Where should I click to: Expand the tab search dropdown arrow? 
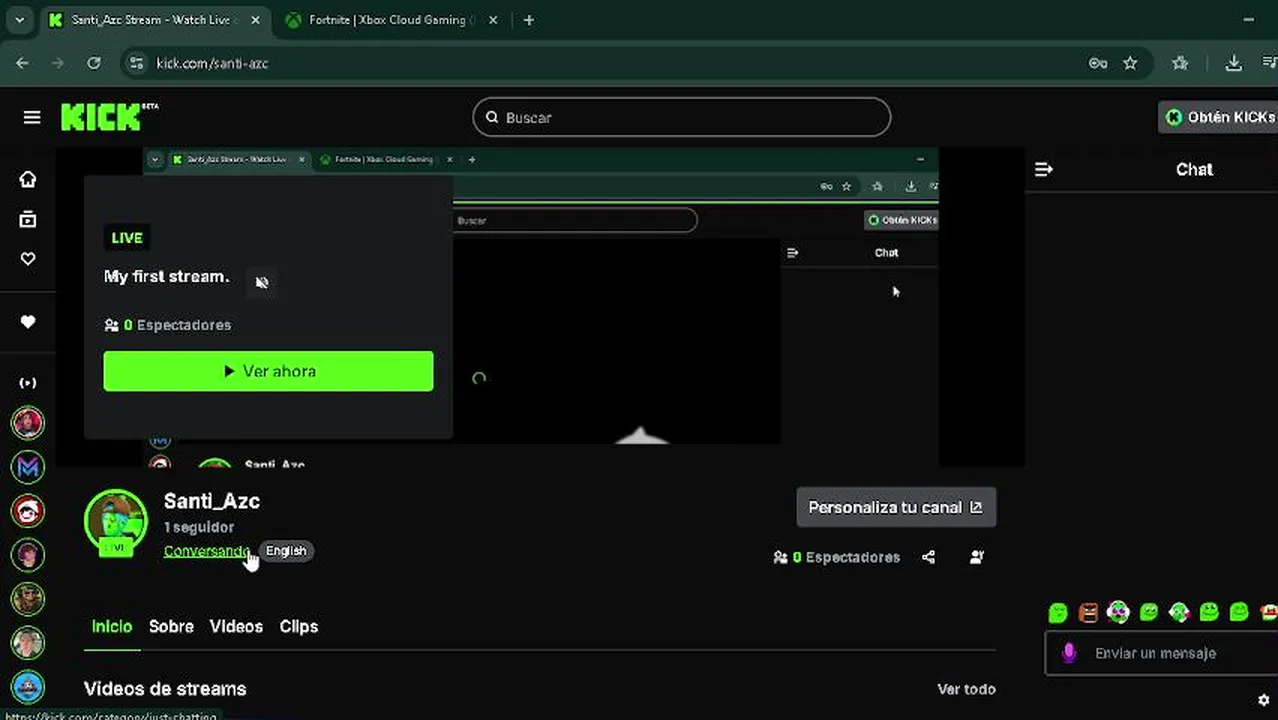pos(19,20)
